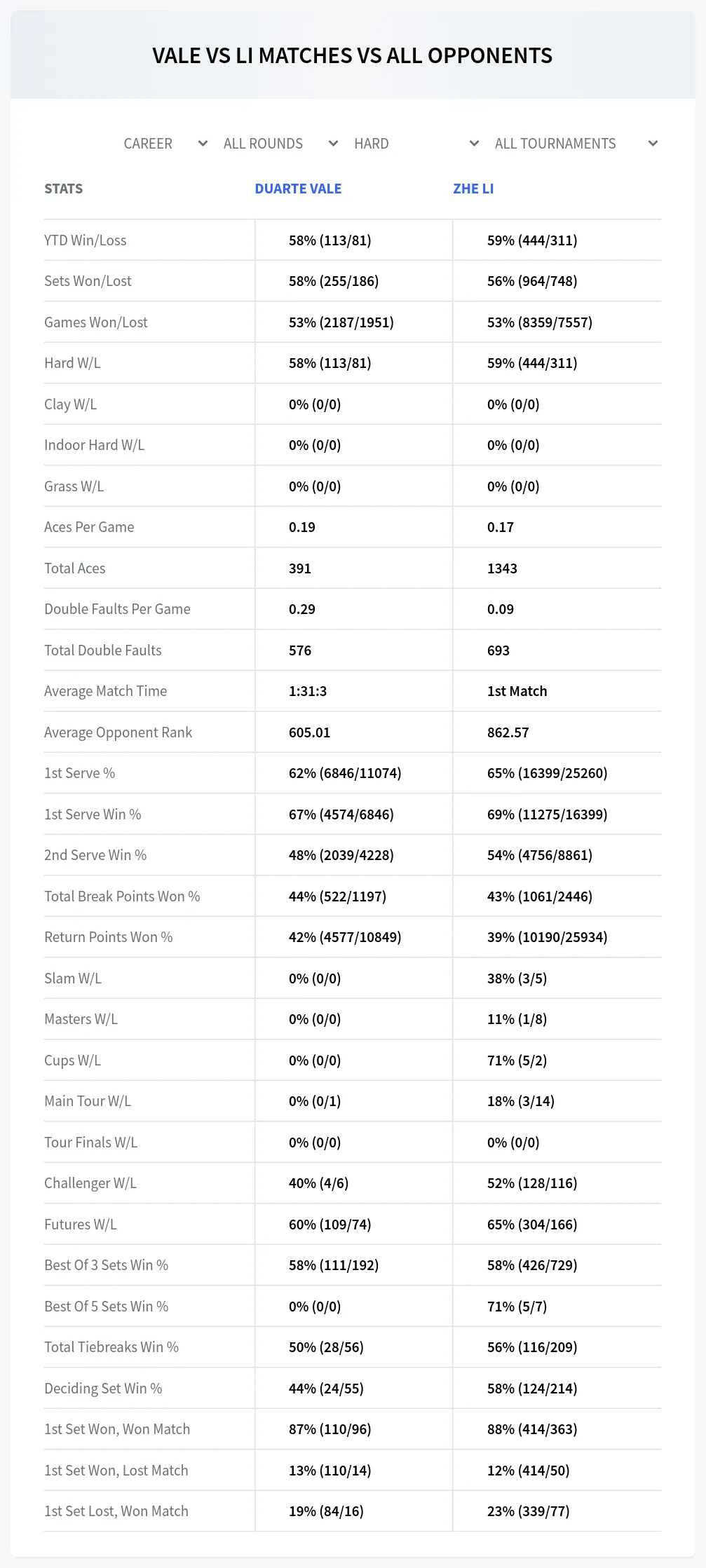Image resolution: width=706 pixels, height=1568 pixels.
Task: Click the chevron next to CAREER
Action: 203,144
